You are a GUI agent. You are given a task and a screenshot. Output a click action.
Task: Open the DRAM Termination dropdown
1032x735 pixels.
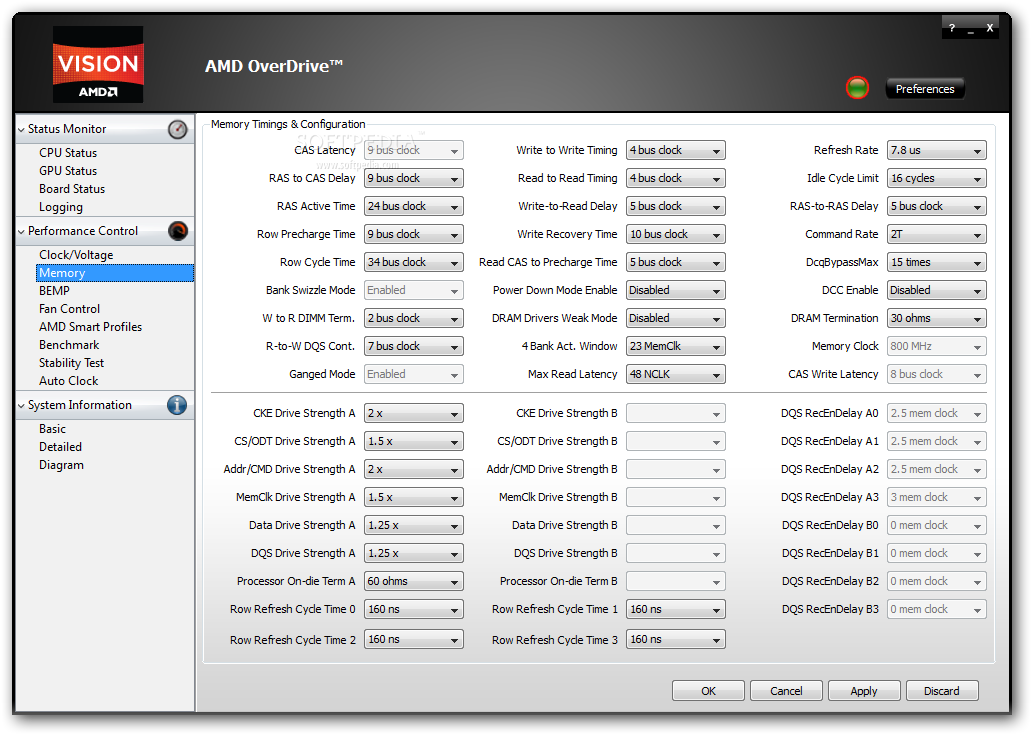point(937,318)
